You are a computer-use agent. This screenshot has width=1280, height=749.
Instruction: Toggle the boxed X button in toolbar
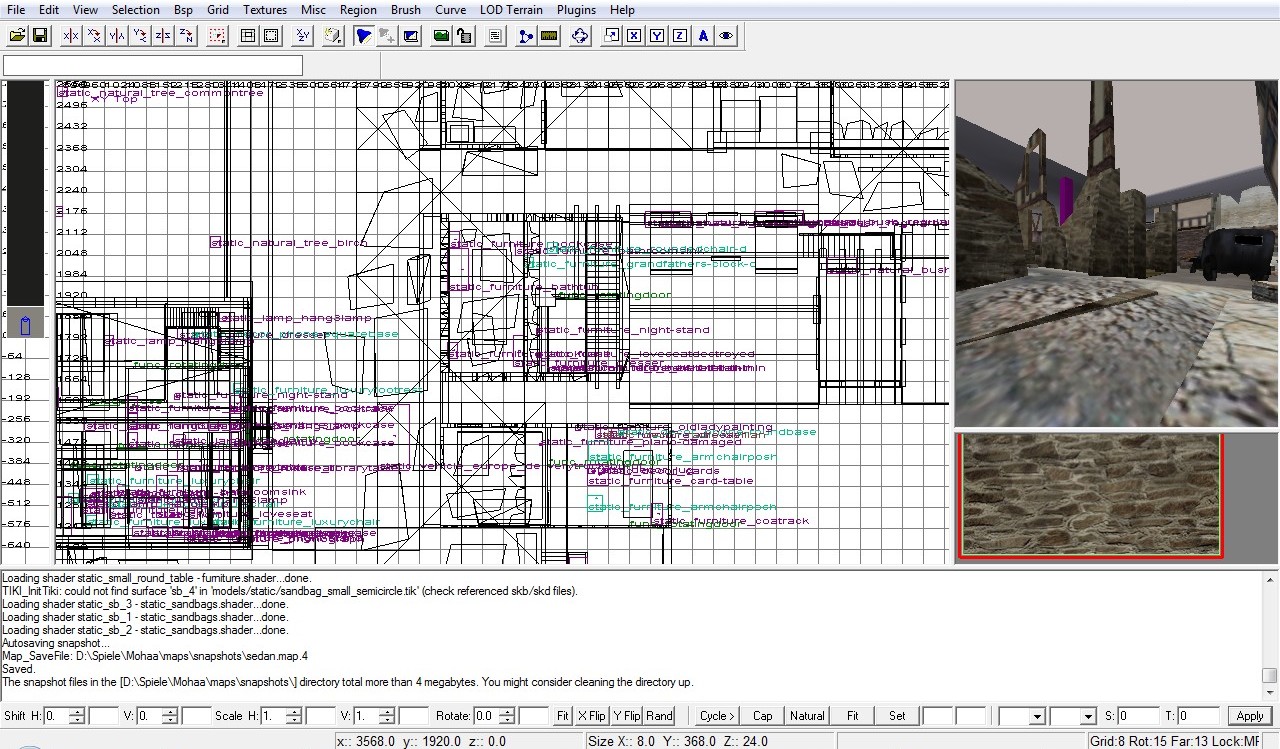634,36
